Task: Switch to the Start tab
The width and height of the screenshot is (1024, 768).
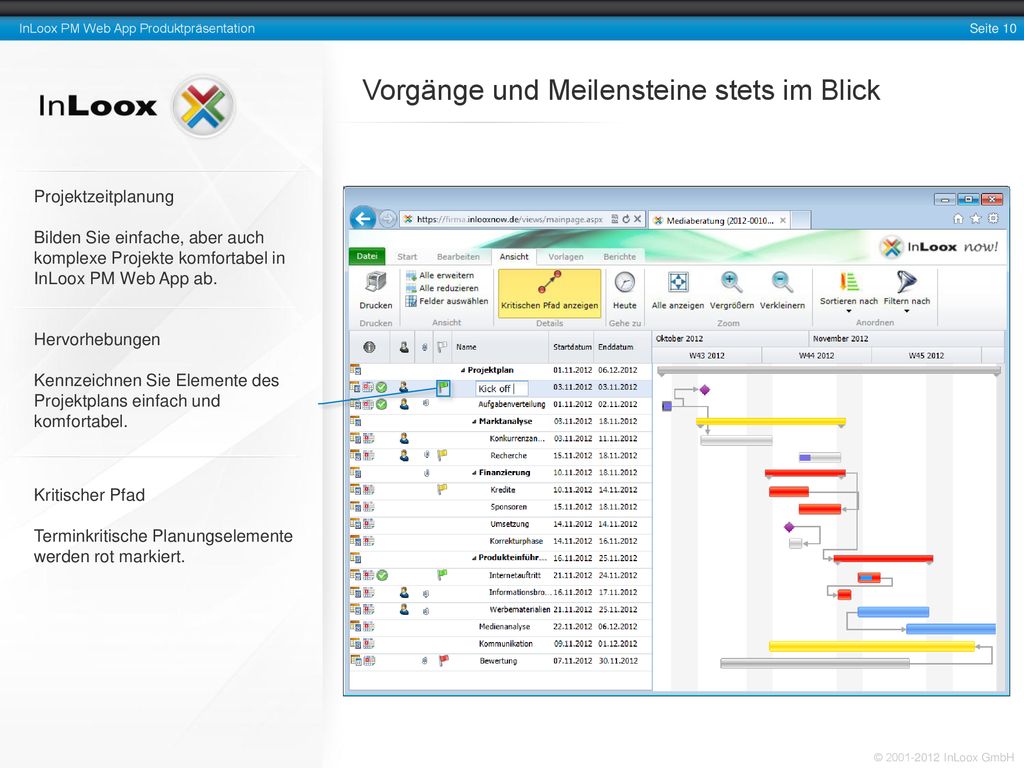Action: click(407, 257)
